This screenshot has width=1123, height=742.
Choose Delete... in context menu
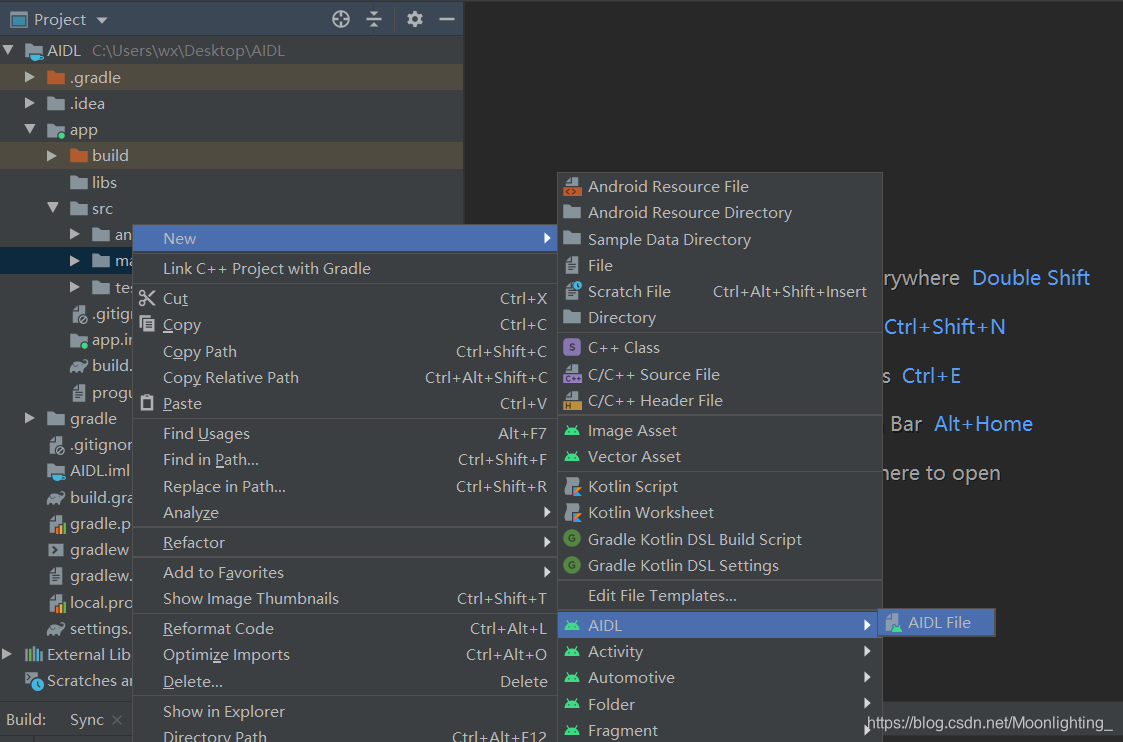click(344, 681)
